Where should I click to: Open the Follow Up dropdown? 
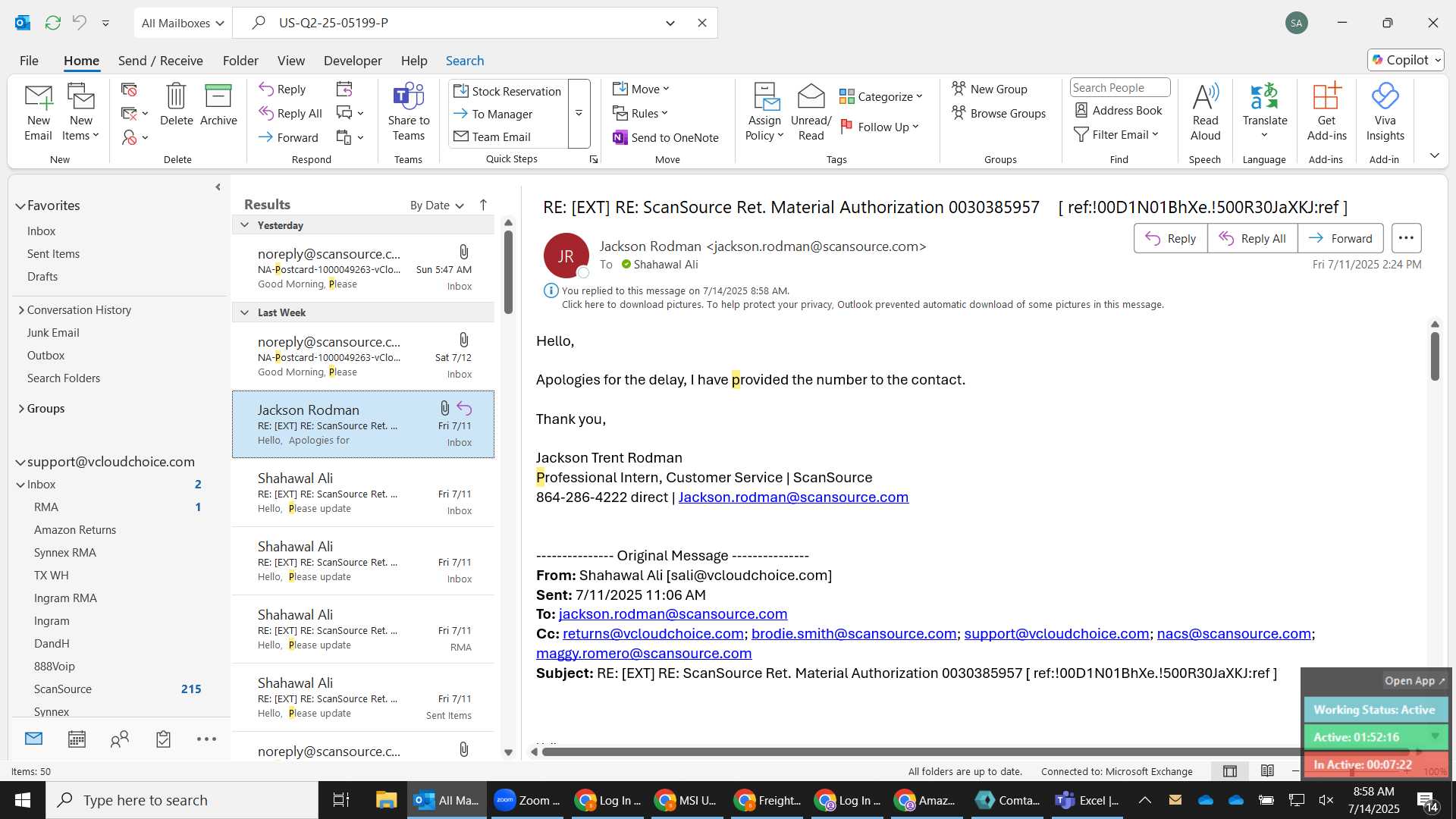[880, 127]
